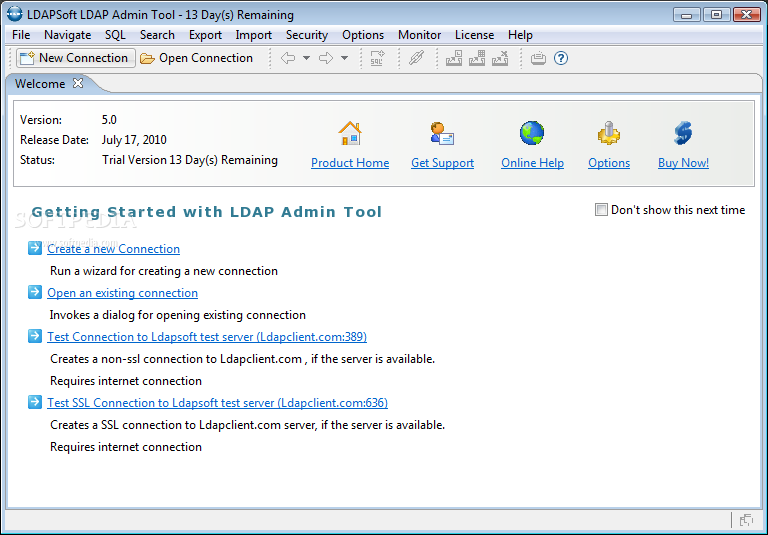Image resolution: width=768 pixels, height=535 pixels.
Task: Click the New Connection toolbar button
Action: tap(76, 58)
